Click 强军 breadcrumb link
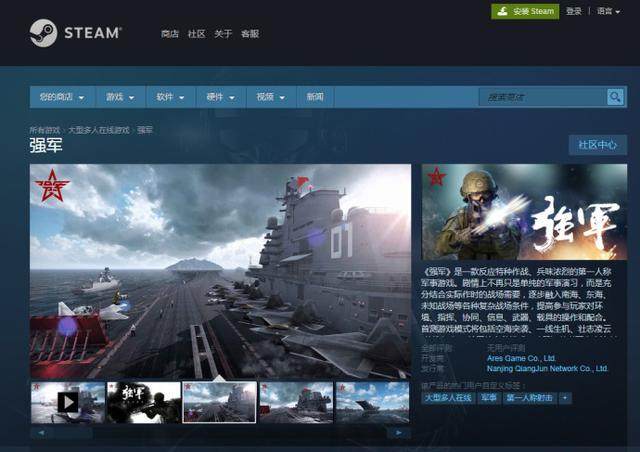640x452 pixels. coord(145,130)
